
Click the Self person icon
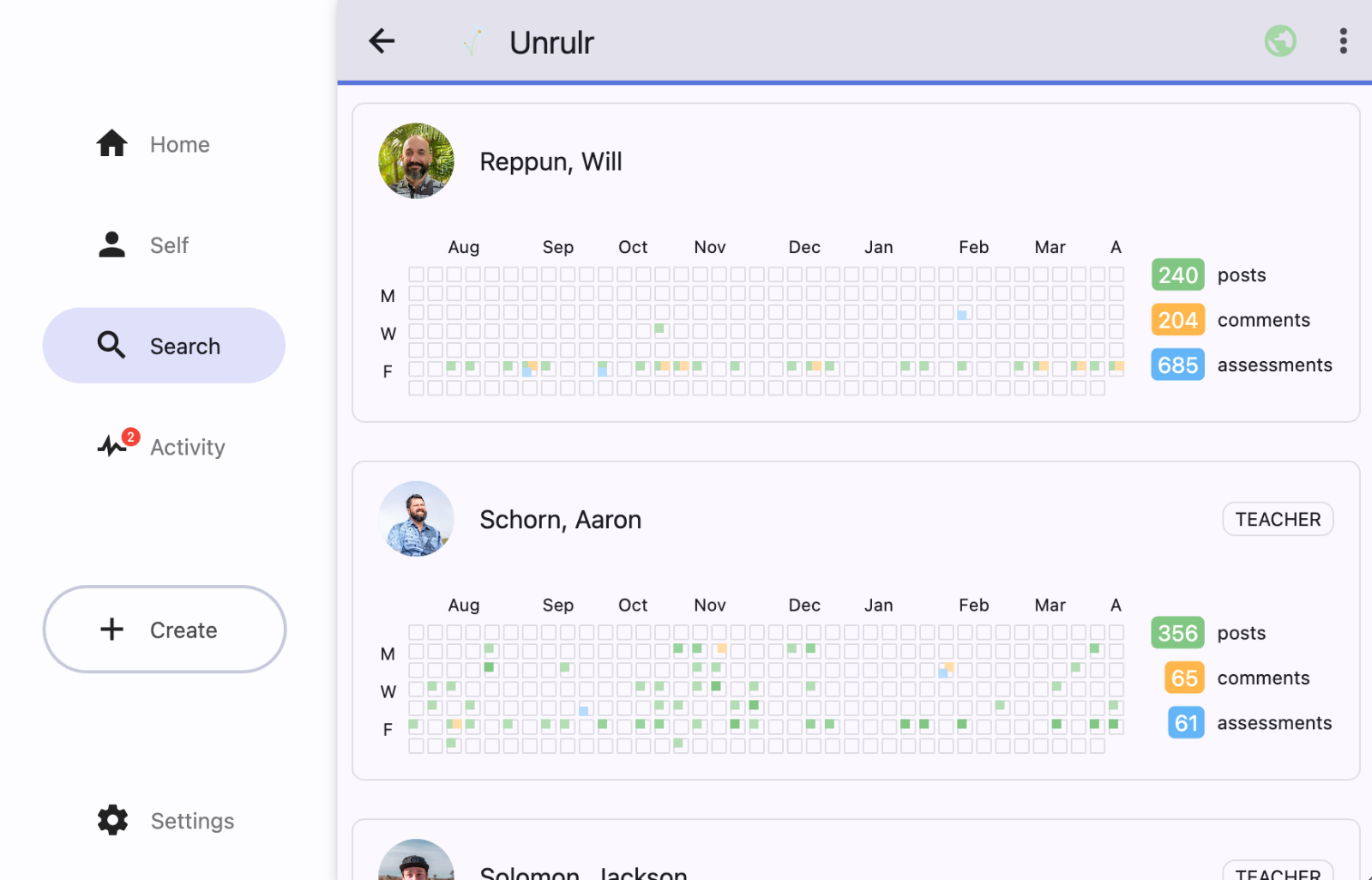[x=111, y=245]
